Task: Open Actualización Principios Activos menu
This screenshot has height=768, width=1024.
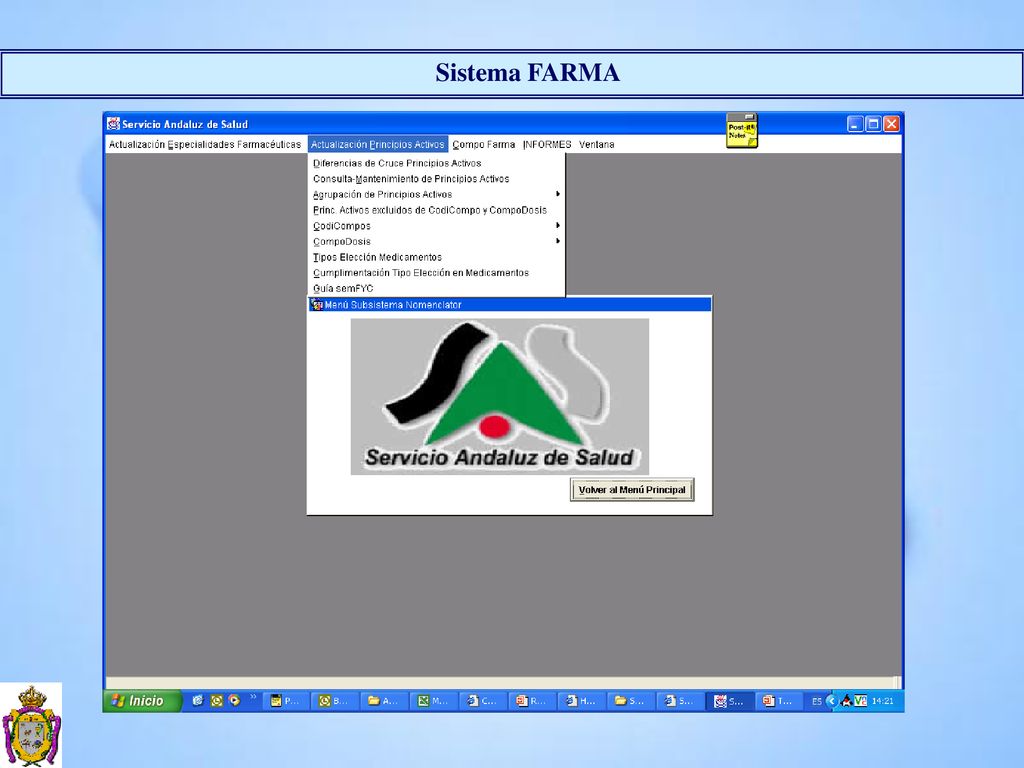Action: coord(377,144)
